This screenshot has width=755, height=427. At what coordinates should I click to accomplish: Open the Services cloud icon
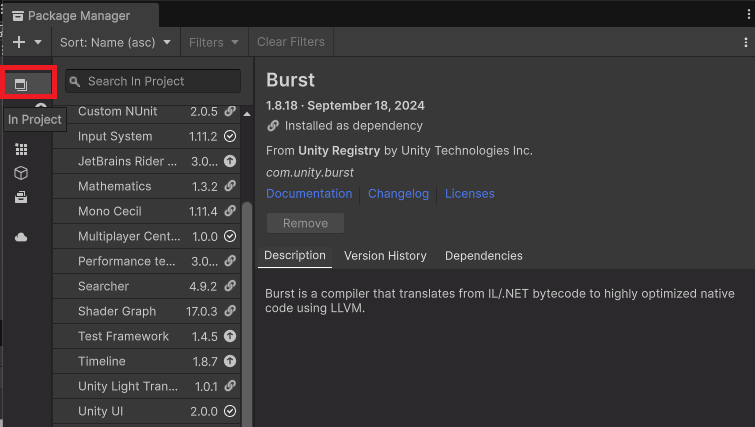click(x=21, y=237)
